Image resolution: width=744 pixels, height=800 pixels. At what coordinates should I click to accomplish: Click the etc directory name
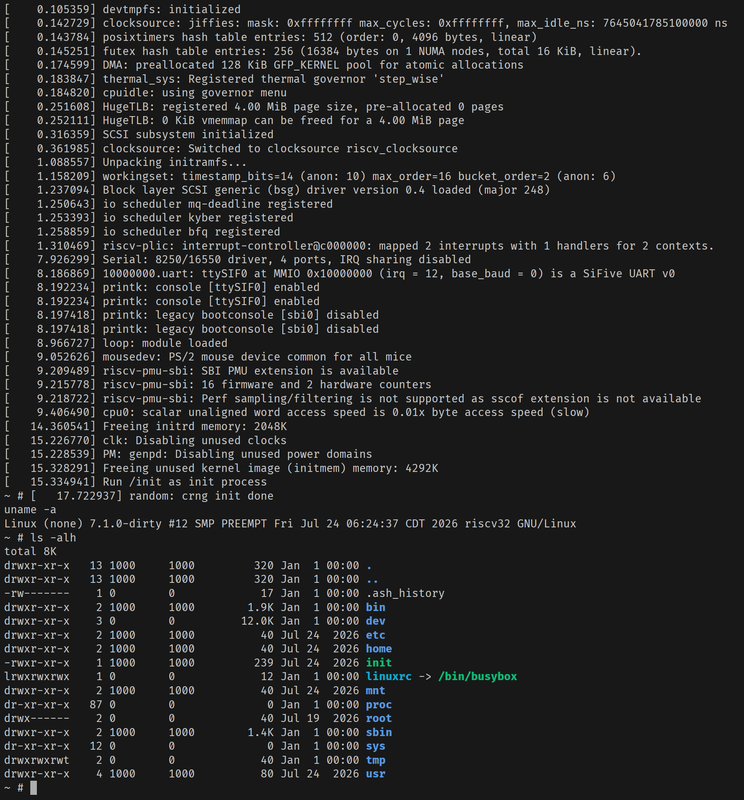pyautogui.click(x=376, y=635)
